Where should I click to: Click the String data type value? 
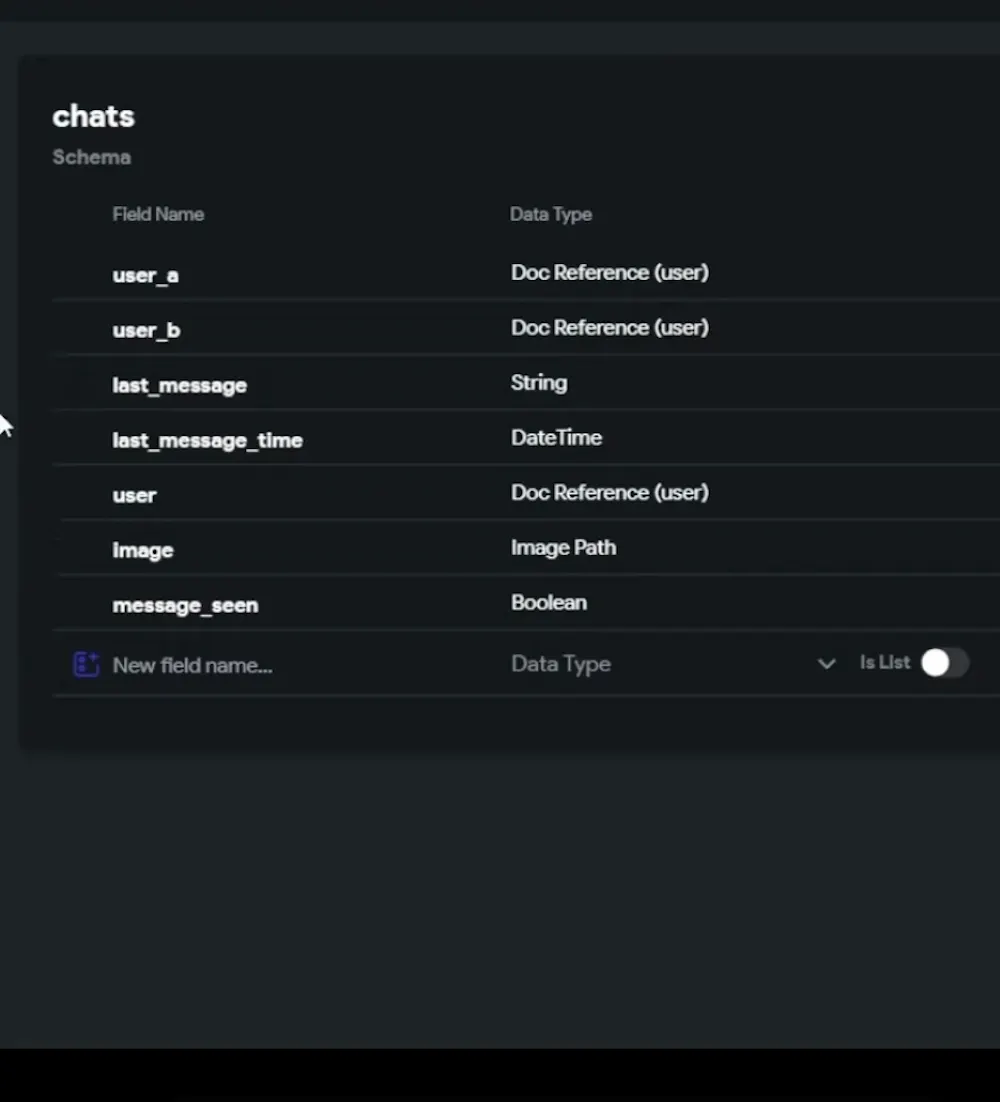[x=538, y=383]
